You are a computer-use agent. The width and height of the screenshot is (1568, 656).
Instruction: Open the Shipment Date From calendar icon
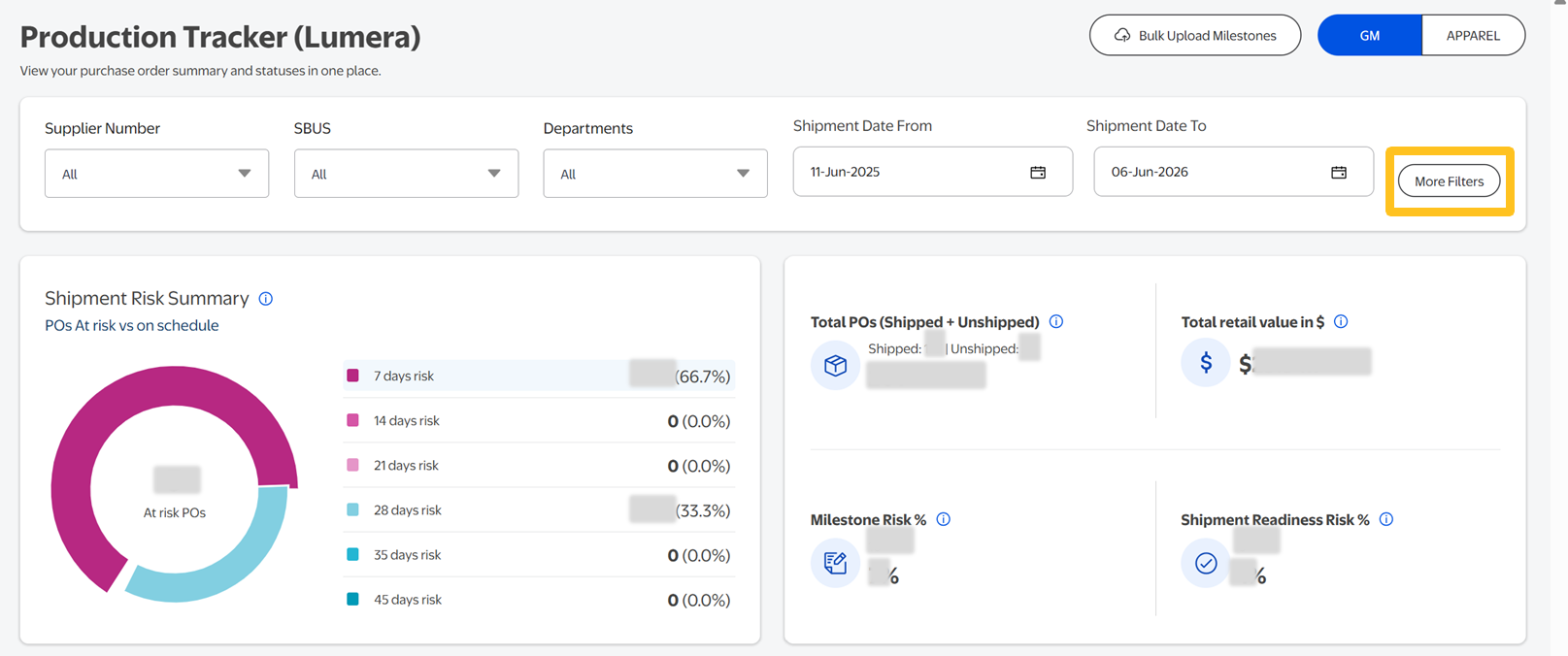tap(1038, 172)
